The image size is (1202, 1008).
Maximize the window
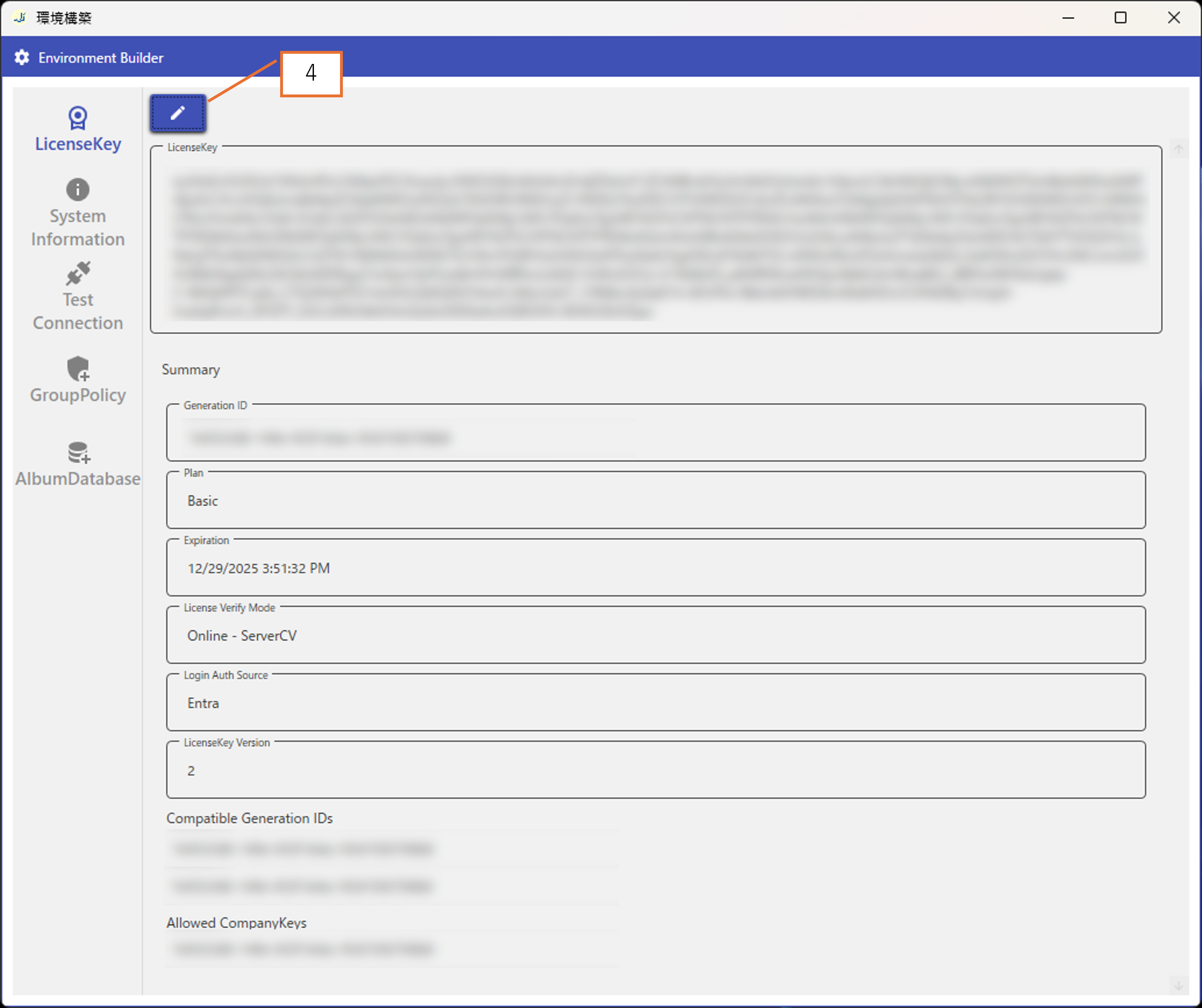pyautogui.click(x=1120, y=18)
